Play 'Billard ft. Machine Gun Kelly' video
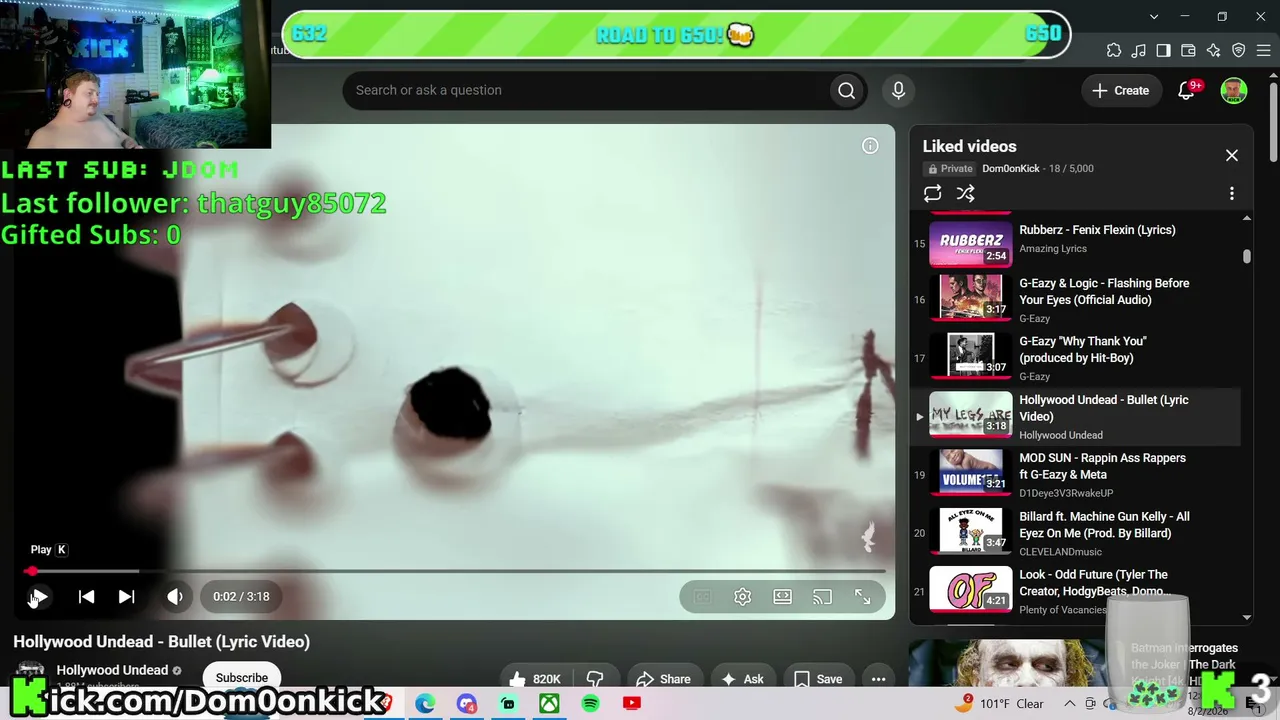Screen dimensions: 1280x720 coord(1104,525)
